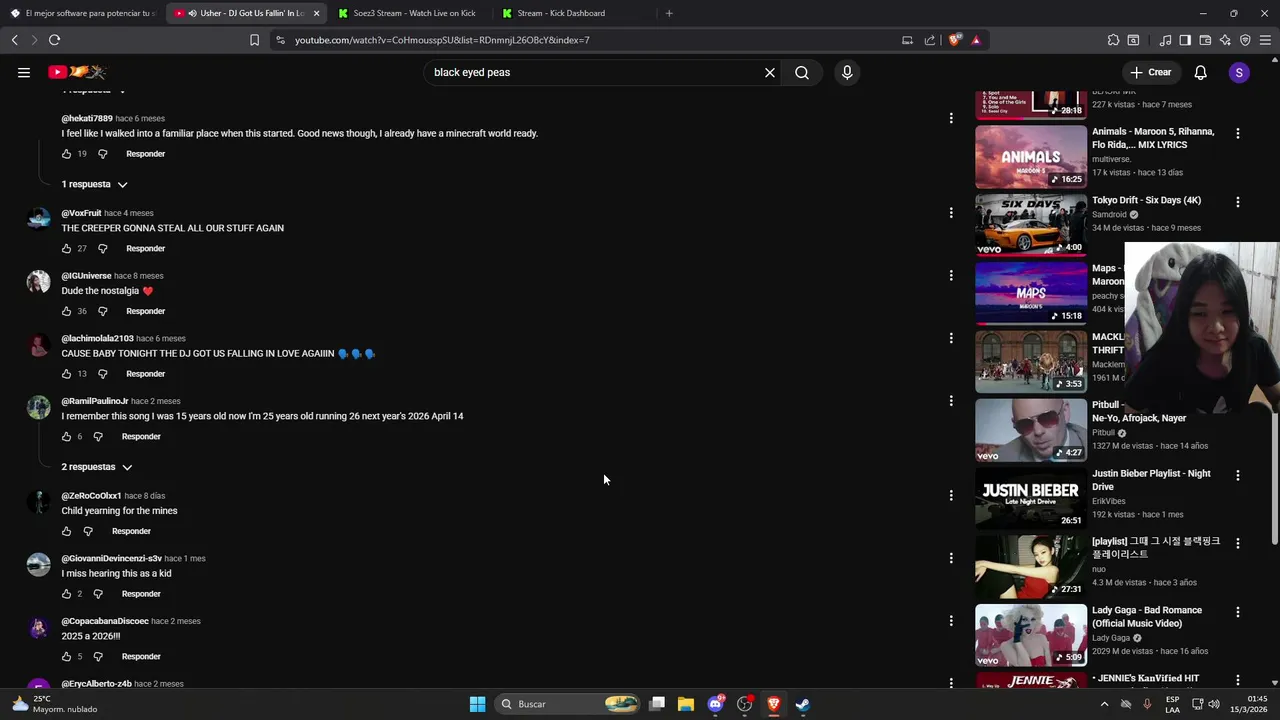The width and height of the screenshot is (1280, 720).
Task: Bookmark this page
Action: [254, 40]
